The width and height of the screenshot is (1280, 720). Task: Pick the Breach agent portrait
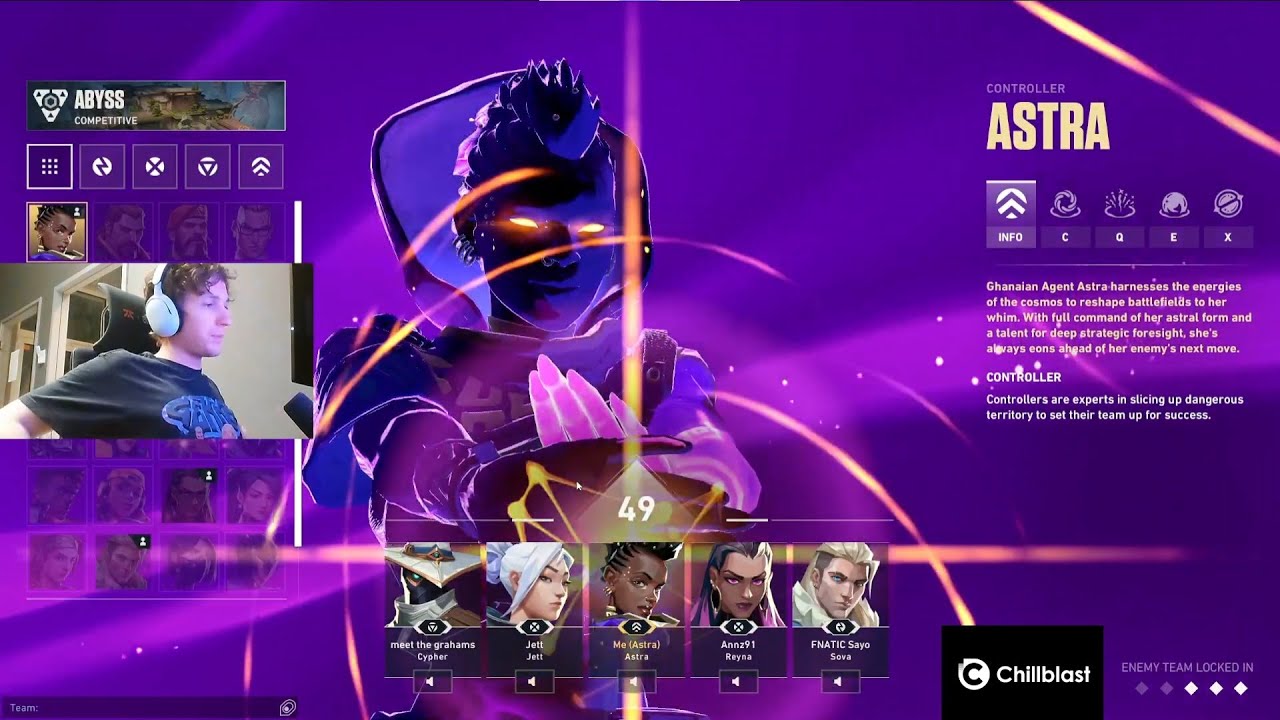click(123, 232)
